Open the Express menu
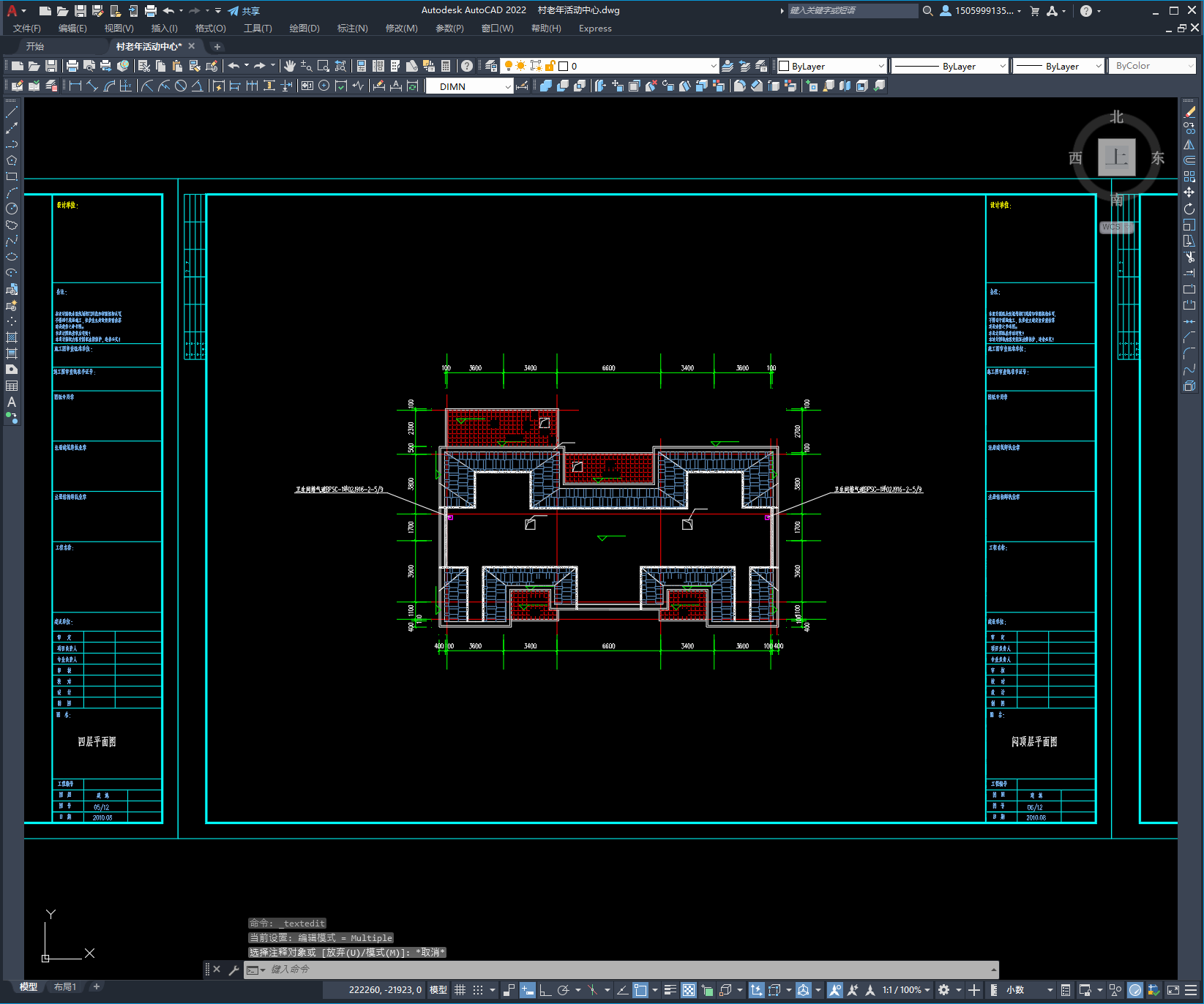Screen dimensions: 1204x1004 coord(595,29)
